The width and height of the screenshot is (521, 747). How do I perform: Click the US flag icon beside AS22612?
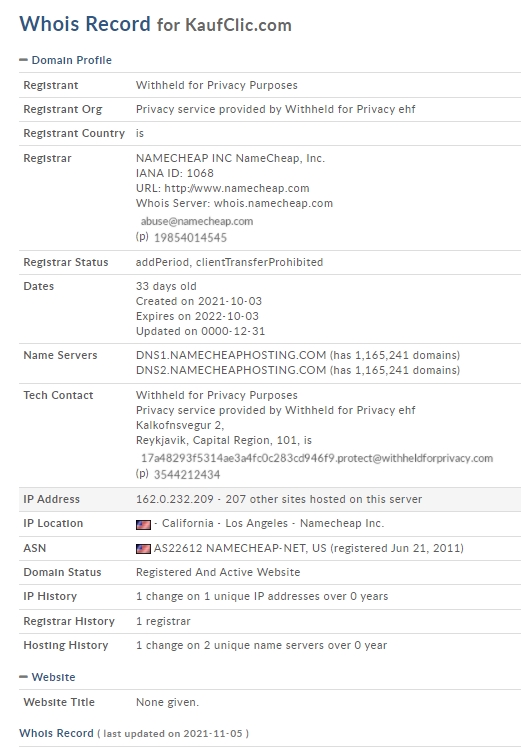pyautogui.click(x=143, y=549)
